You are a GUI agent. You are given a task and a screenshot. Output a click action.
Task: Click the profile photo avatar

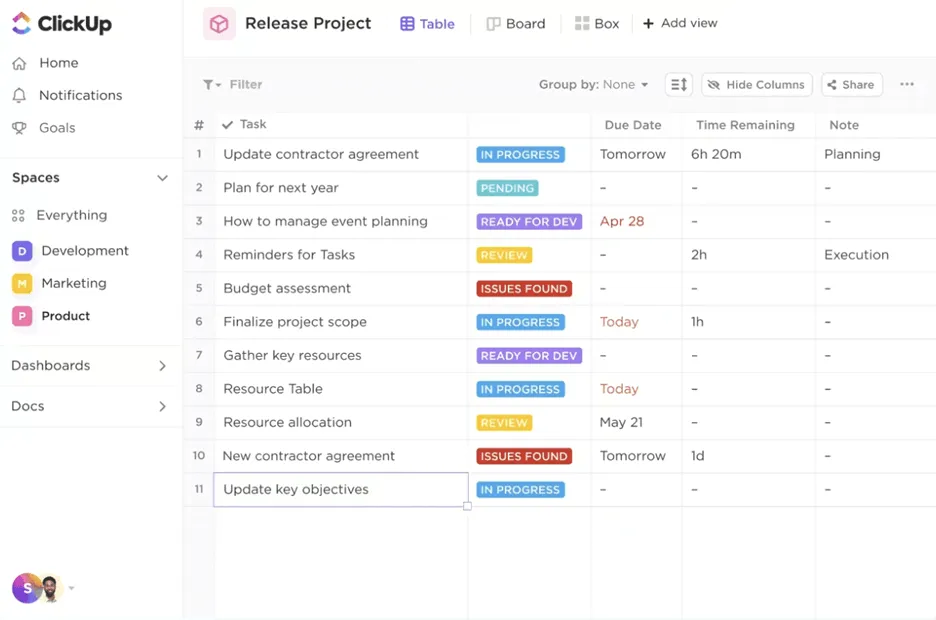click(50, 588)
